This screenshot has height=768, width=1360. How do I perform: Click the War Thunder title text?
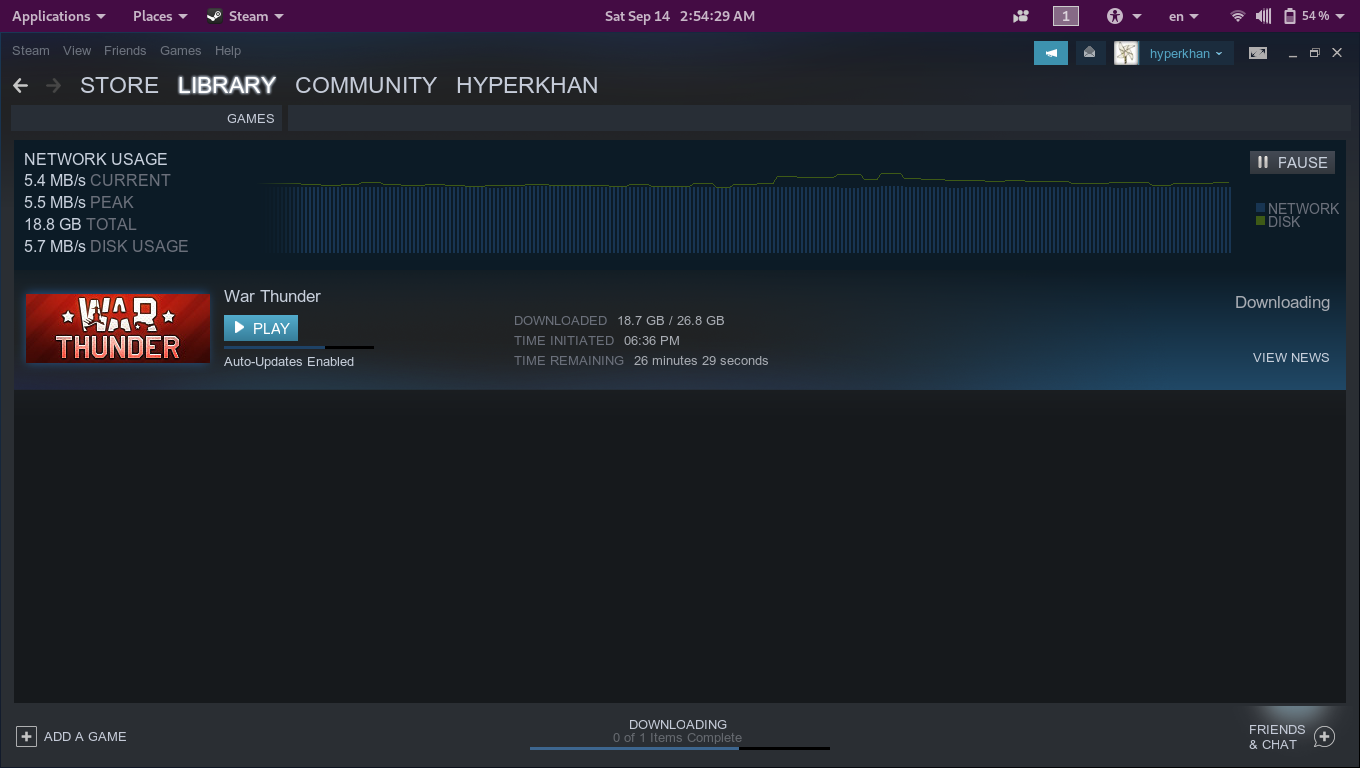coord(272,296)
